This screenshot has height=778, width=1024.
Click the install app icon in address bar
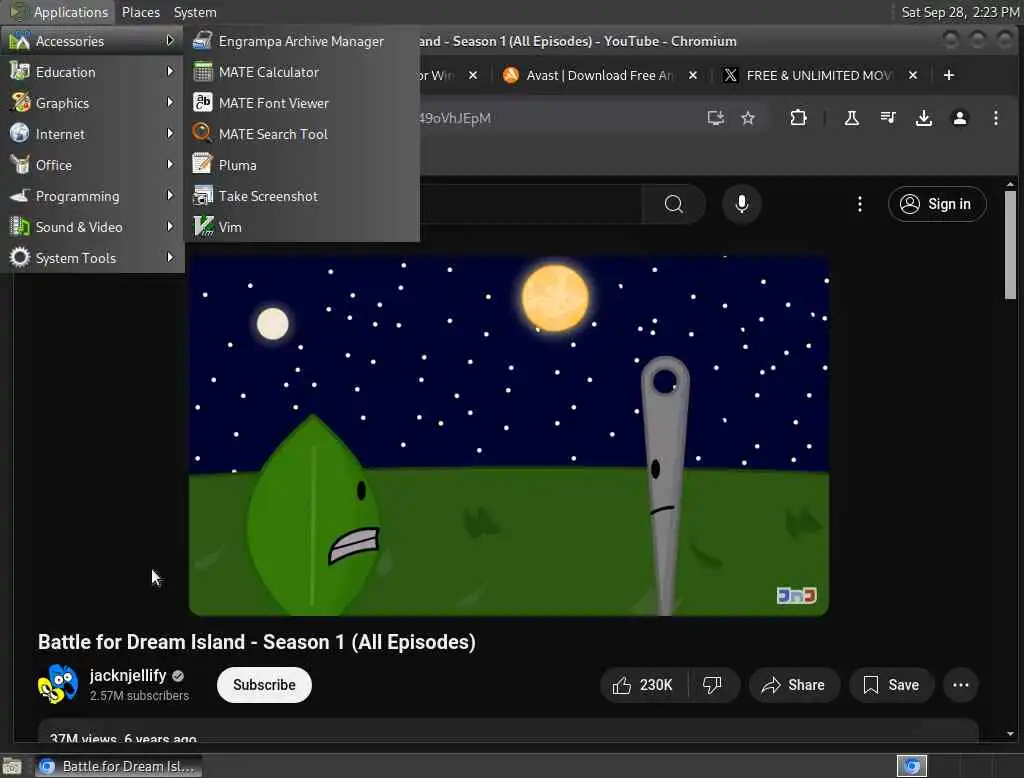tap(716, 118)
